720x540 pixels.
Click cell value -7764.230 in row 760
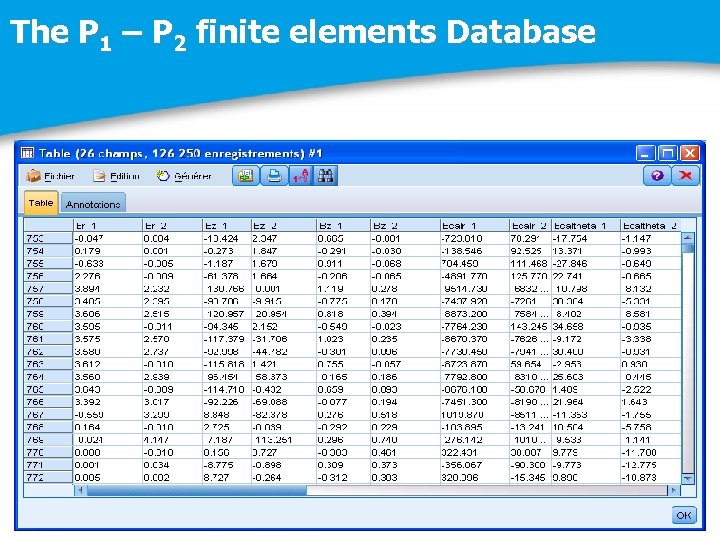(x=464, y=326)
